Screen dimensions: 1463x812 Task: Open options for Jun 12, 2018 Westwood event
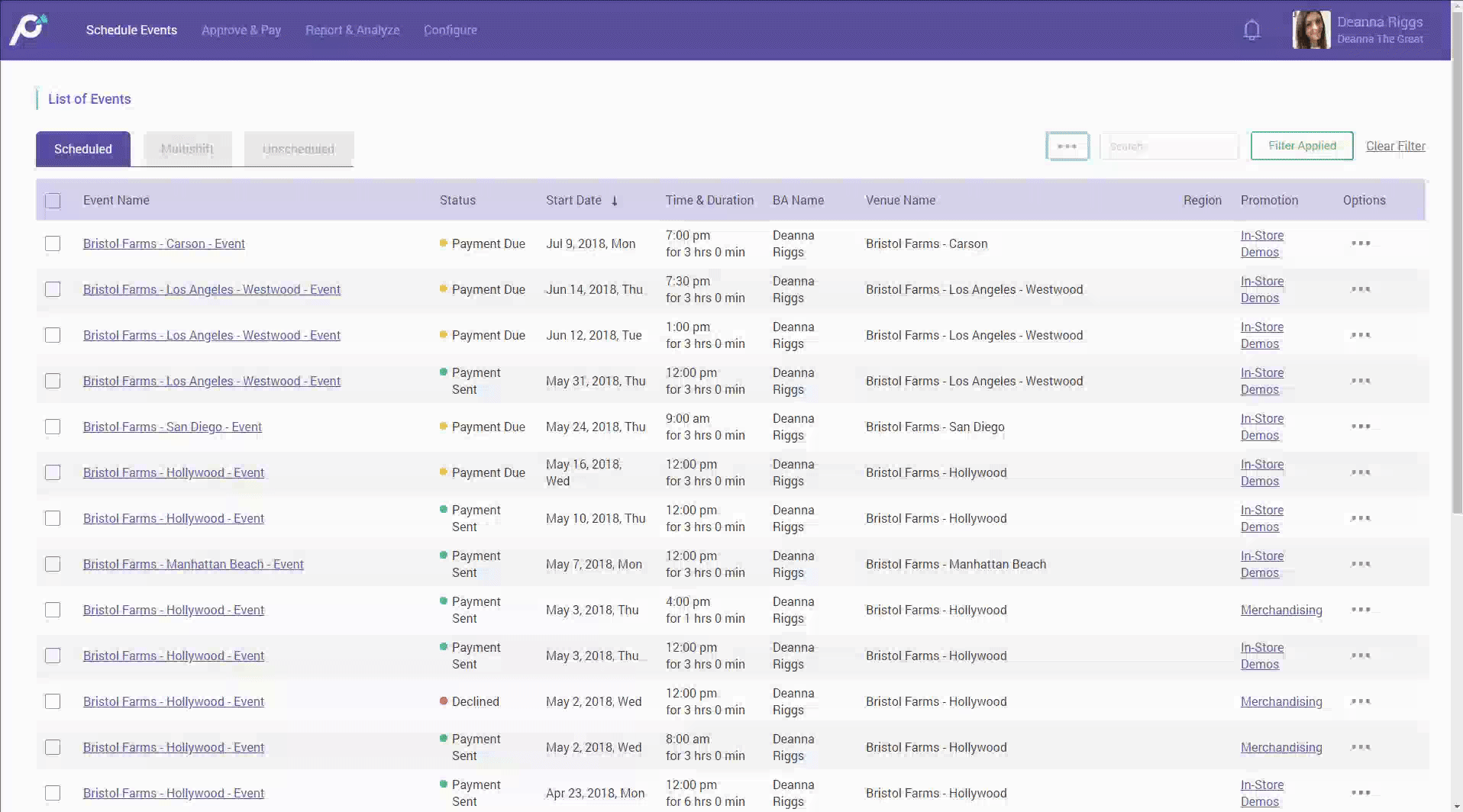point(1361,335)
